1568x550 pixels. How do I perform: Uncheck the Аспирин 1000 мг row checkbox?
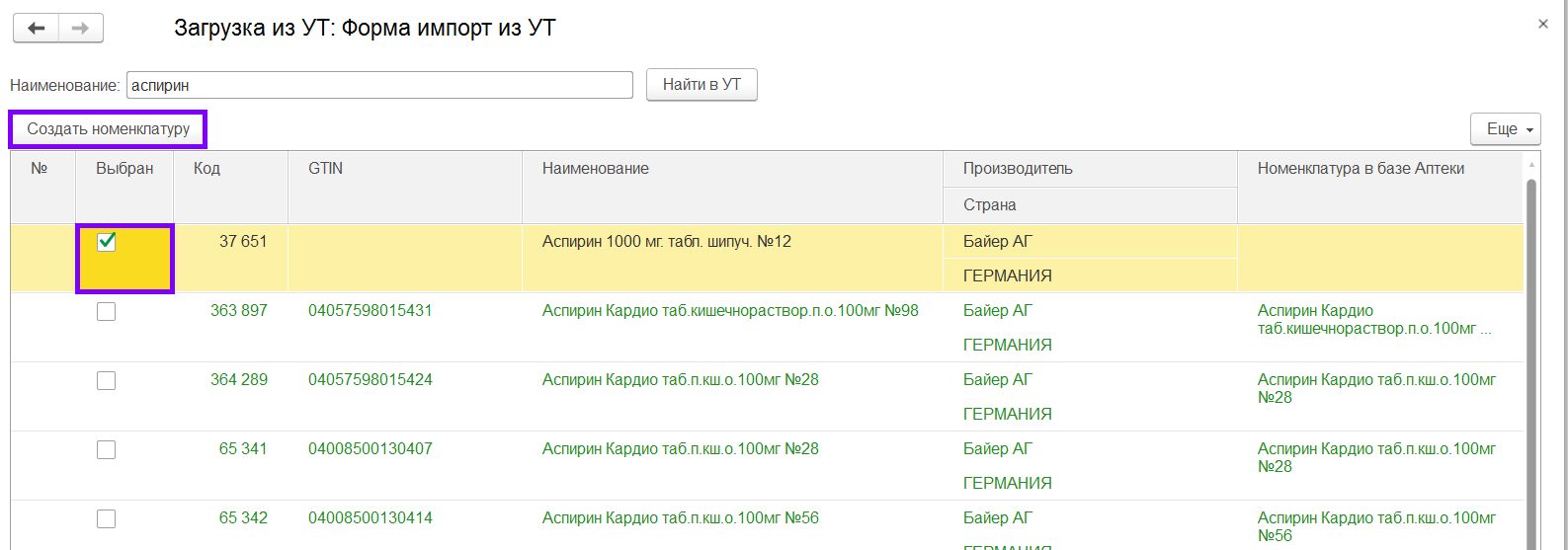coord(107,242)
